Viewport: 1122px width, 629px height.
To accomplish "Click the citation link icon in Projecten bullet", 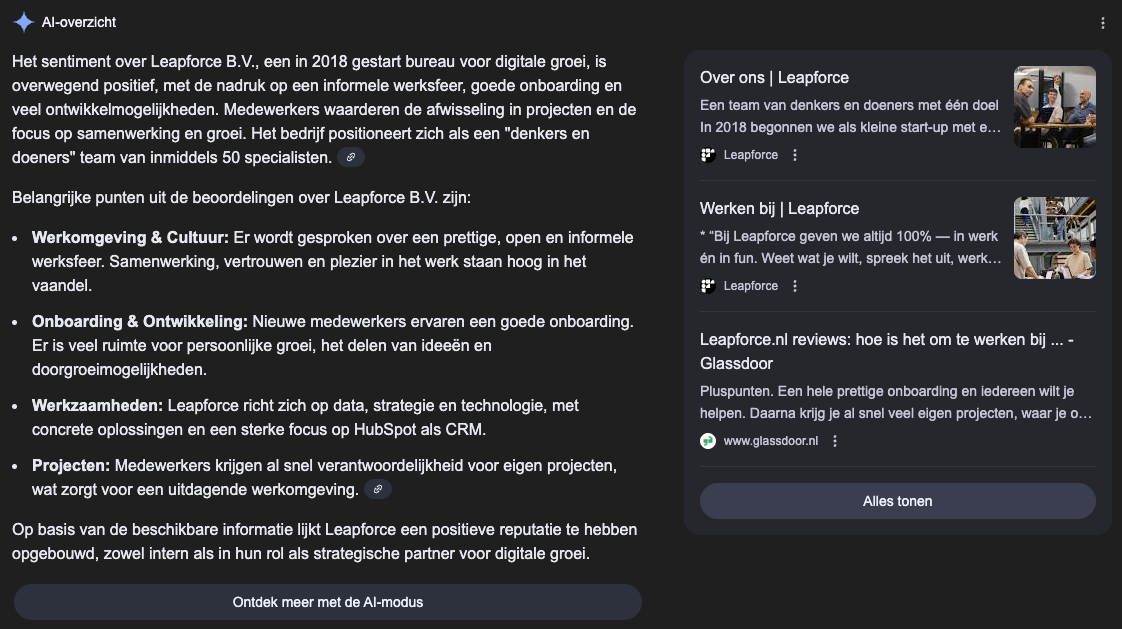I will [x=377, y=489].
